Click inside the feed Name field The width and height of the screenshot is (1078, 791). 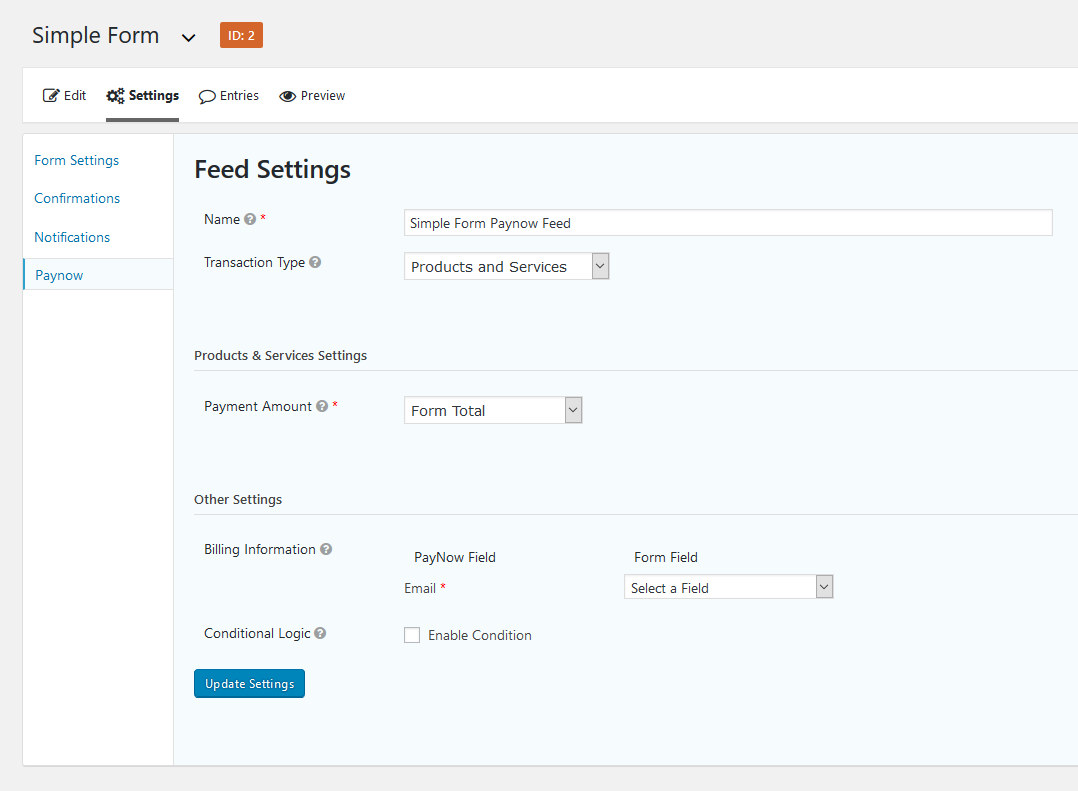727,222
